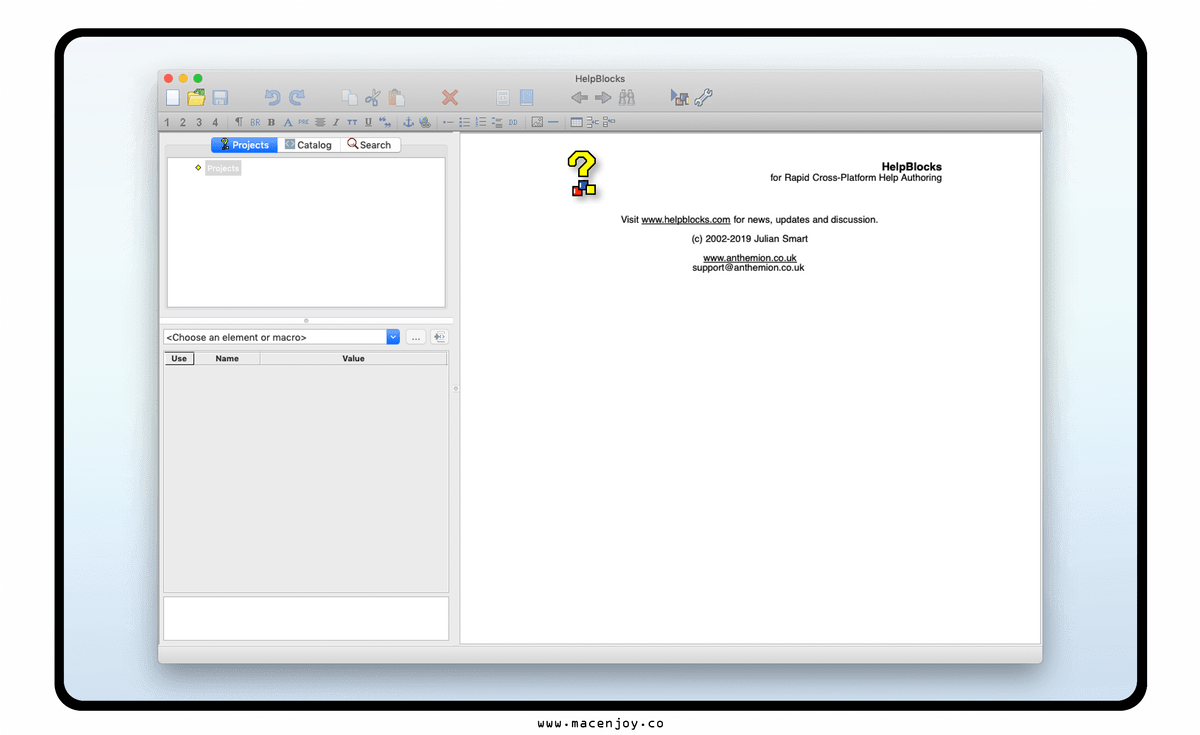Image resolution: width=1200 pixels, height=735 pixels.
Task: Open a project using the folder icon
Action: 196,98
